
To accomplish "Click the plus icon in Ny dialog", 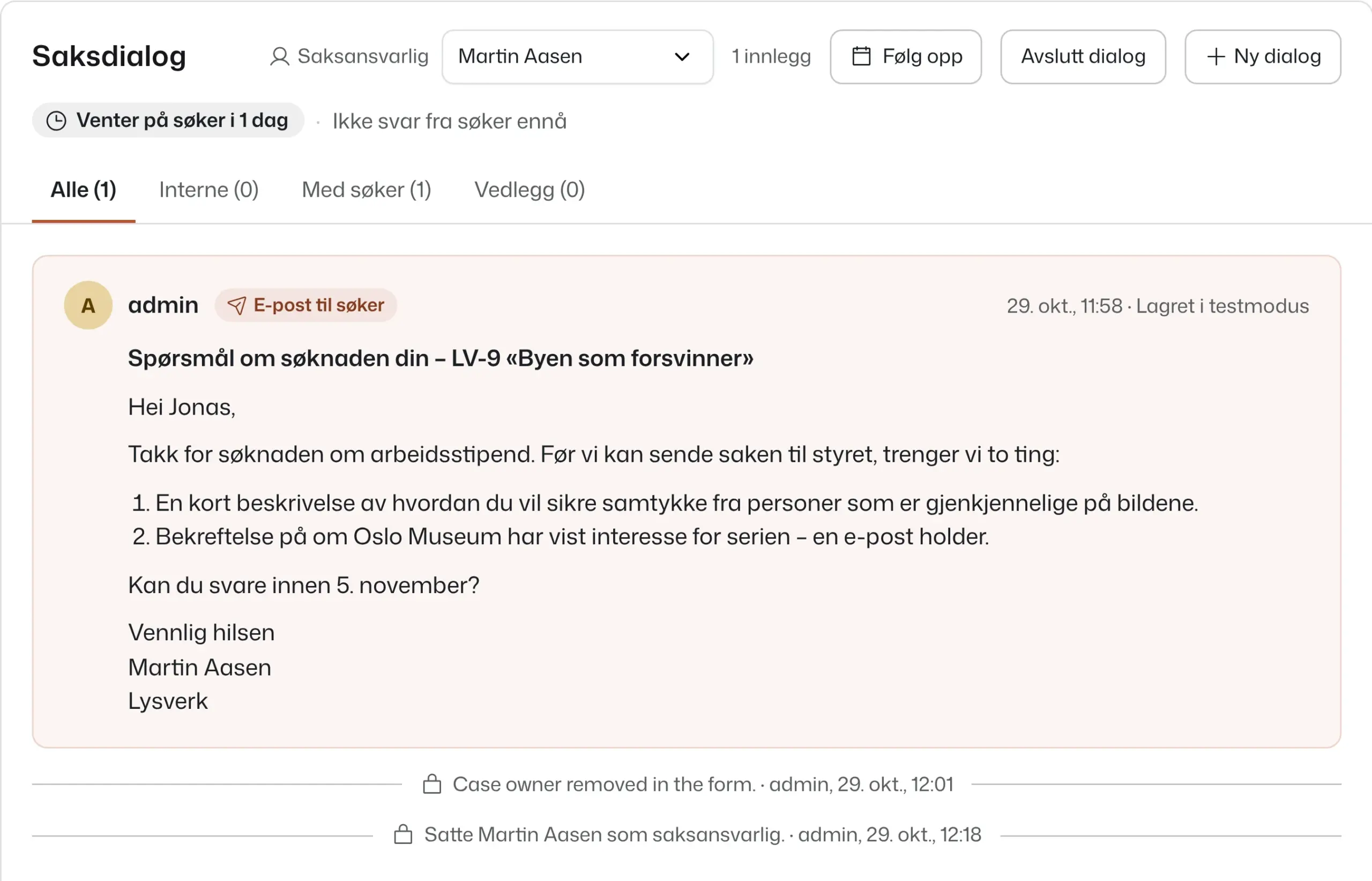I will click(x=1216, y=57).
